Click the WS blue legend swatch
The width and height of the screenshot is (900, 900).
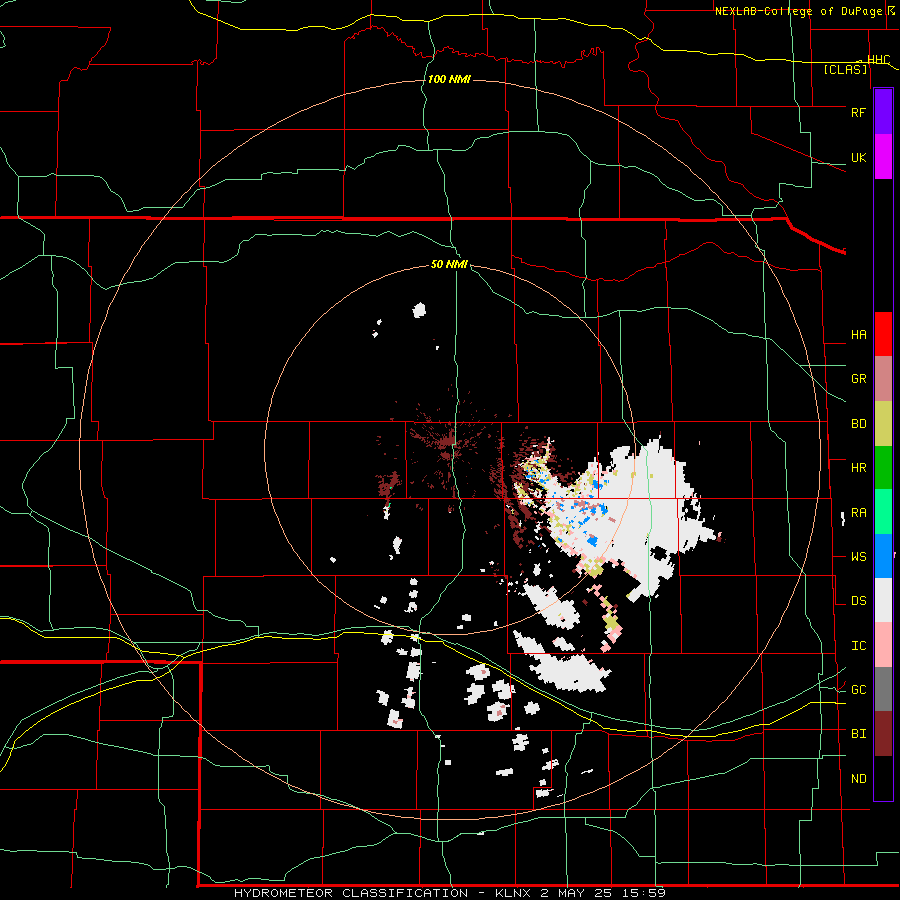[x=883, y=556]
